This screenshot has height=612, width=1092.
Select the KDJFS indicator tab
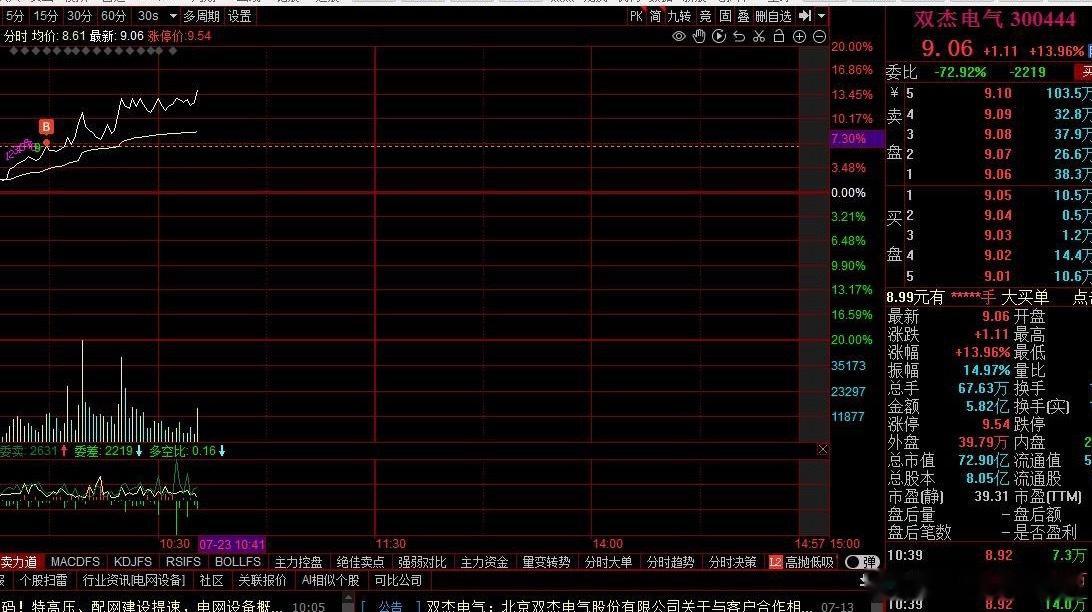pos(132,561)
